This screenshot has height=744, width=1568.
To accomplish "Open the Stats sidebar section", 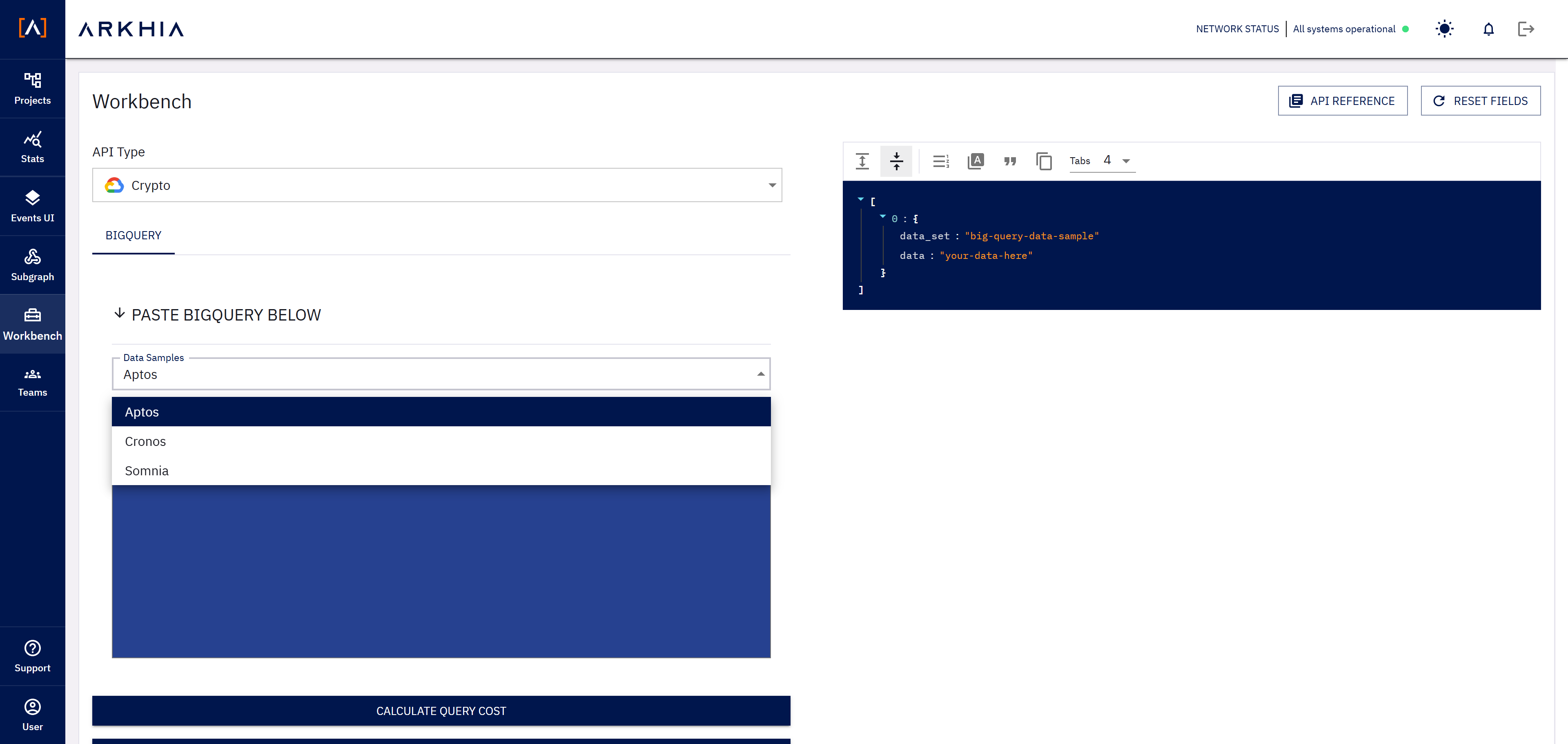I will [32, 148].
